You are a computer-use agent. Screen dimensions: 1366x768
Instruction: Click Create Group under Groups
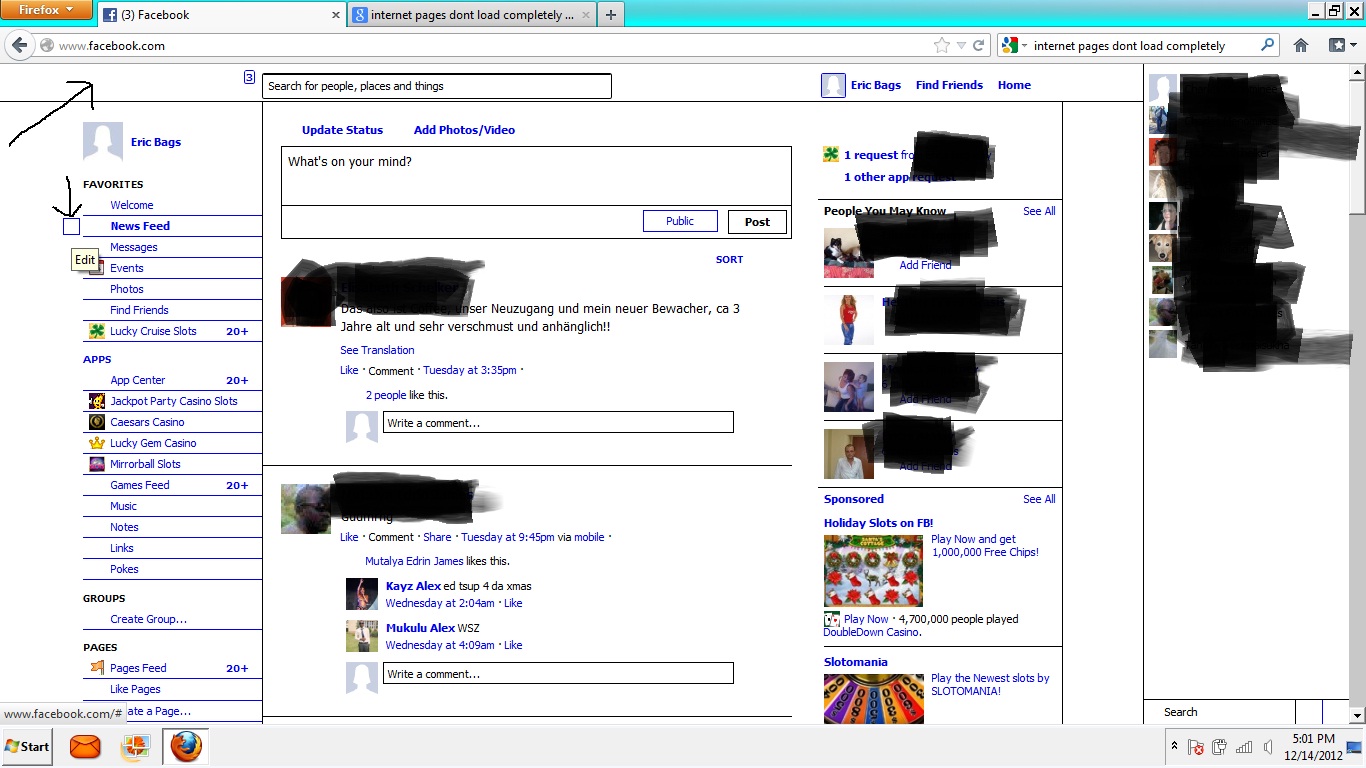(x=148, y=619)
